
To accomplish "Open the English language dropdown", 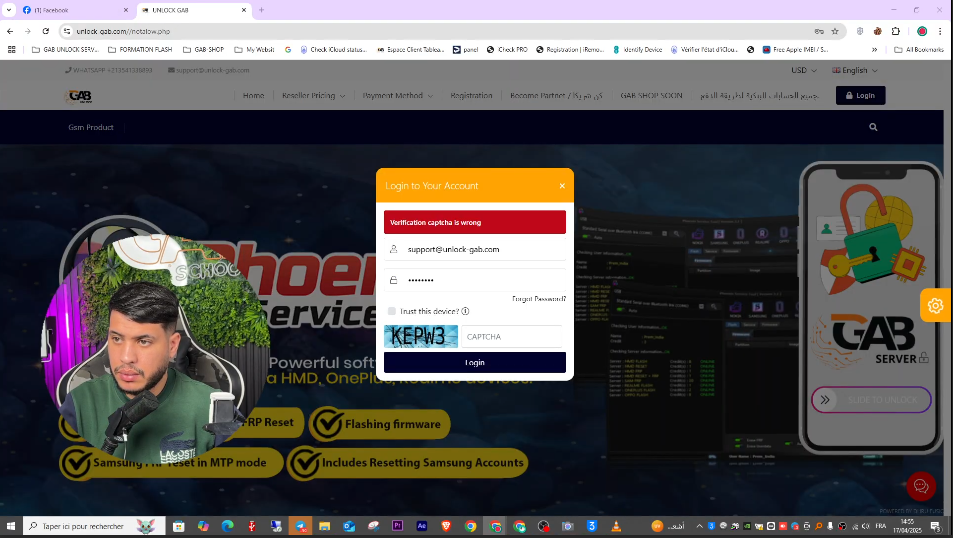I will (855, 71).
